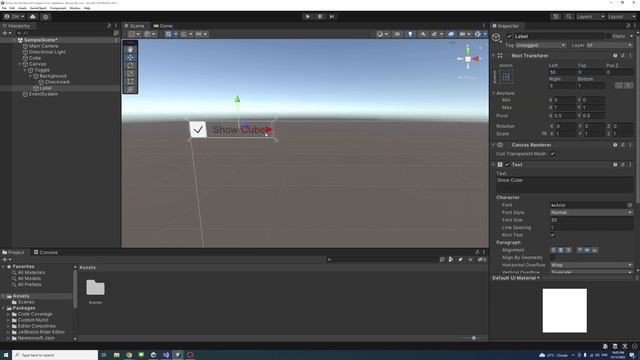Image resolution: width=640 pixels, height=360 pixels.
Task: Select Scenes under Assets in Project tree
Action: (x=26, y=302)
